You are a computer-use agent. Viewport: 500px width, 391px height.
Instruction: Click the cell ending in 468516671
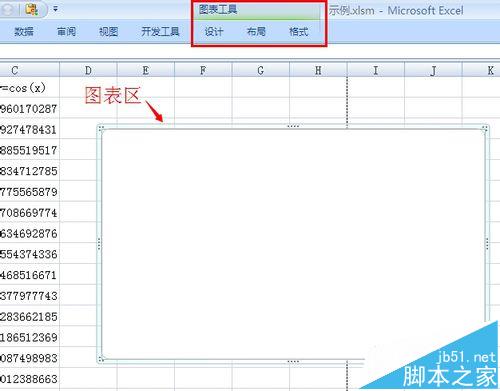pos(30,275)
